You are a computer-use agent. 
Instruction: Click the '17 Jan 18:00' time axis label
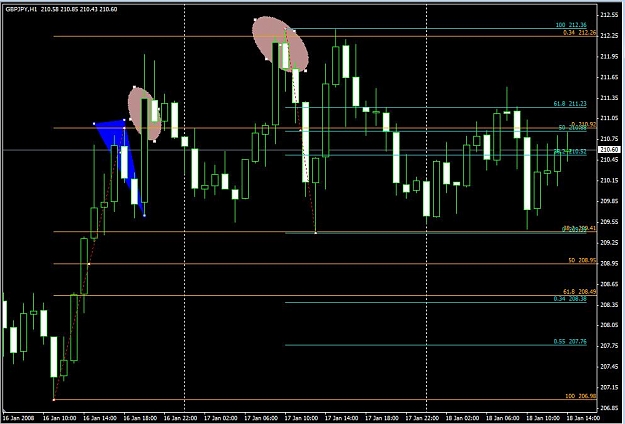tap(382, 418)
